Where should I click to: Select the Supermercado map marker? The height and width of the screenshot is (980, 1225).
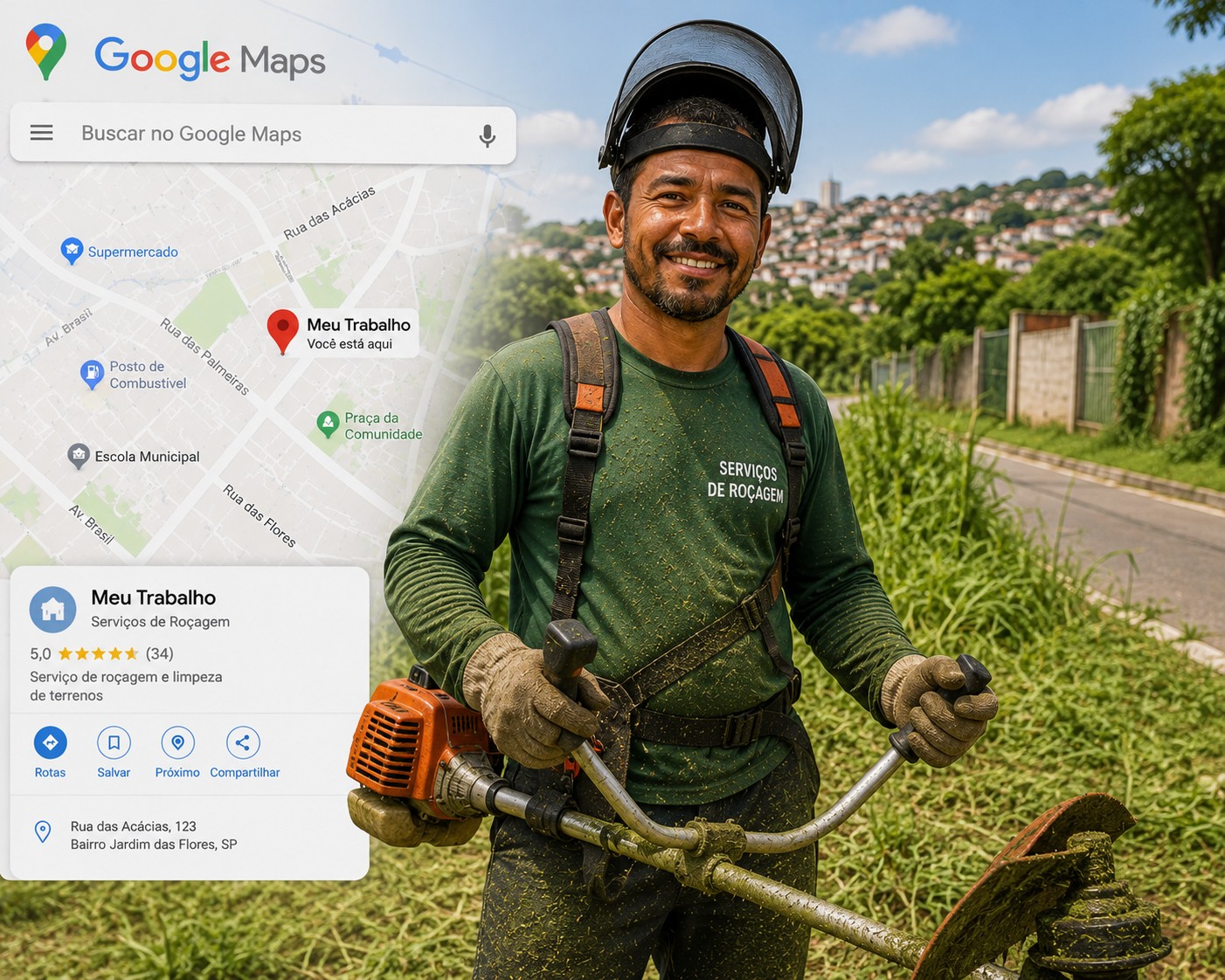(x=72, y=252)
